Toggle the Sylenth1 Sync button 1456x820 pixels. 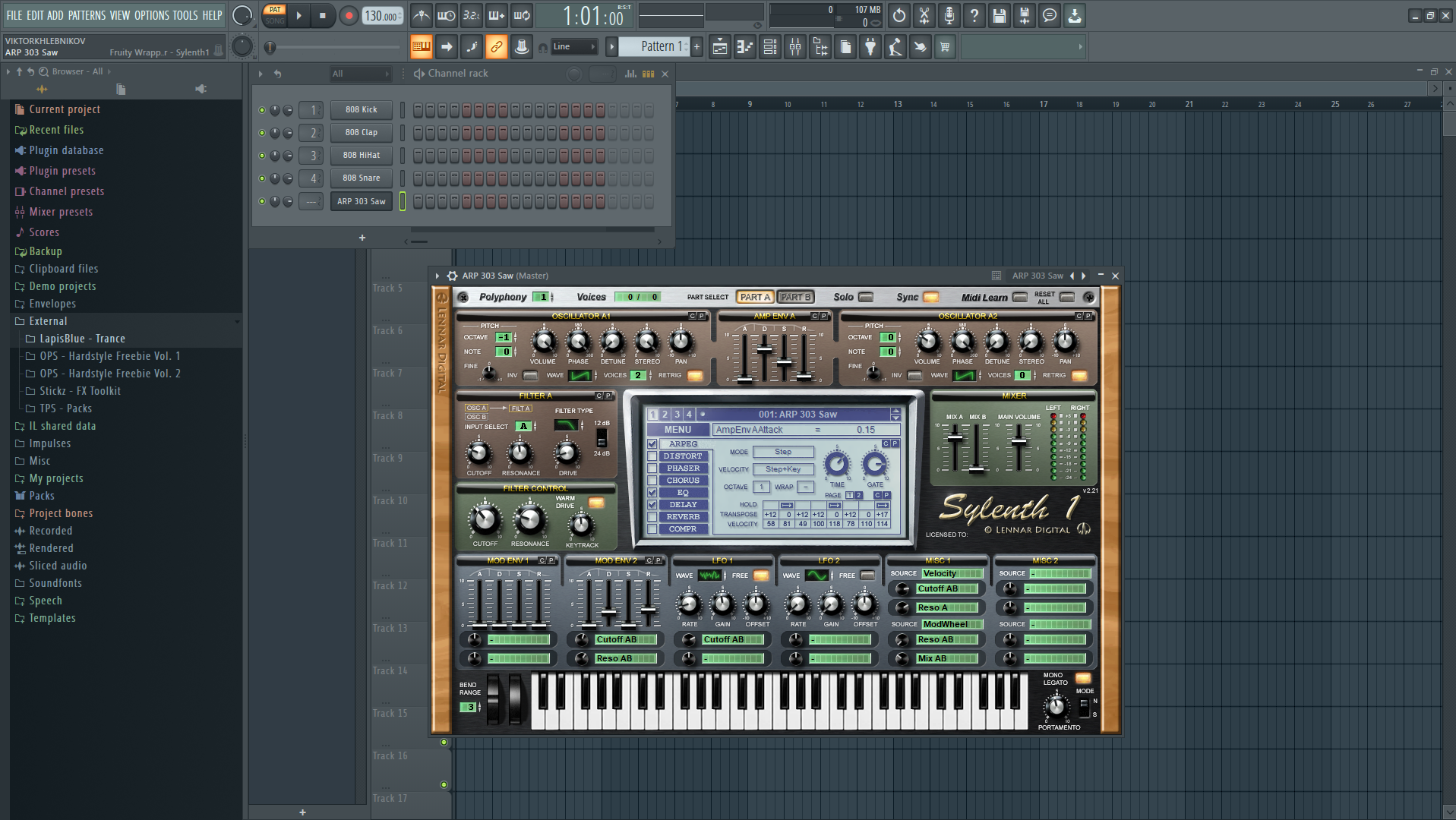click(x=931, y=298)
